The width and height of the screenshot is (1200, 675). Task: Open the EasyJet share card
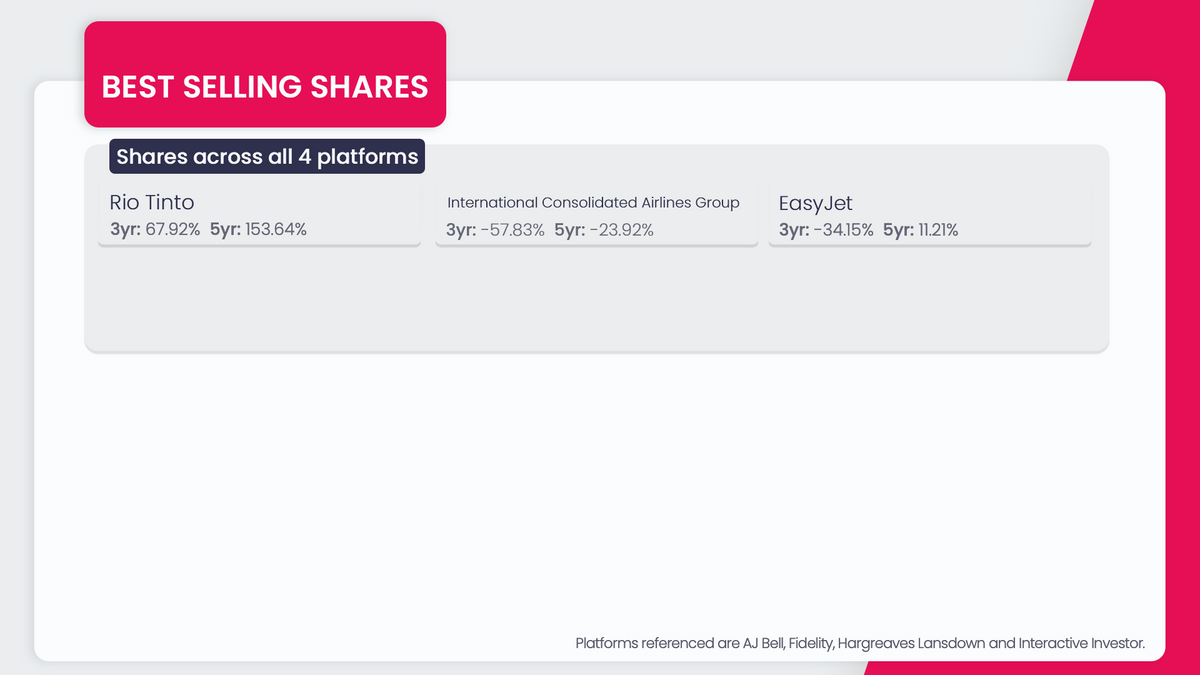(928, 212)
